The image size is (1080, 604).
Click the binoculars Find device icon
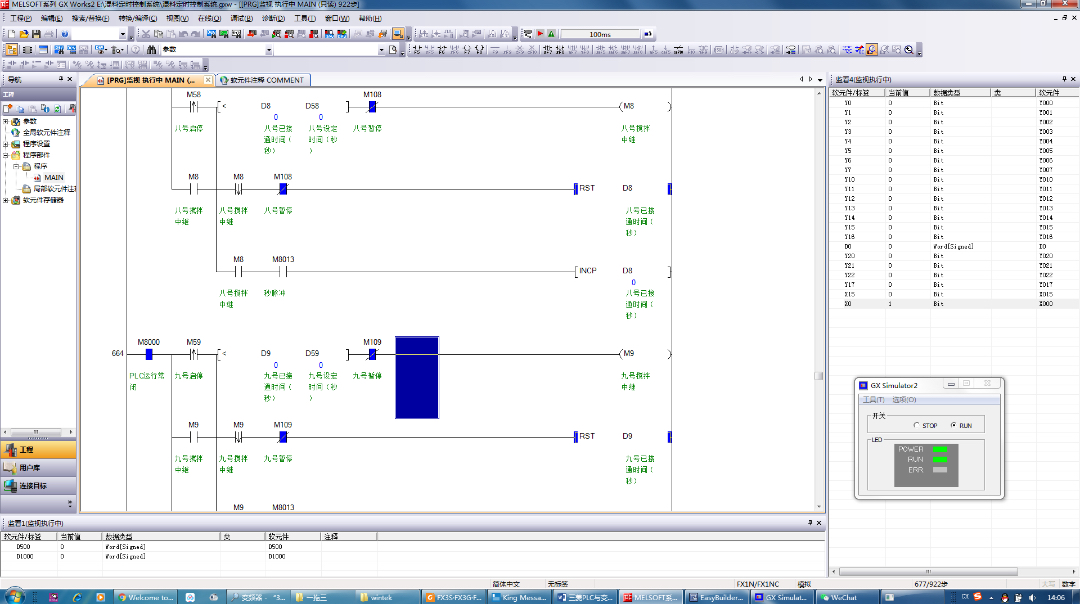tap(152, 50)
